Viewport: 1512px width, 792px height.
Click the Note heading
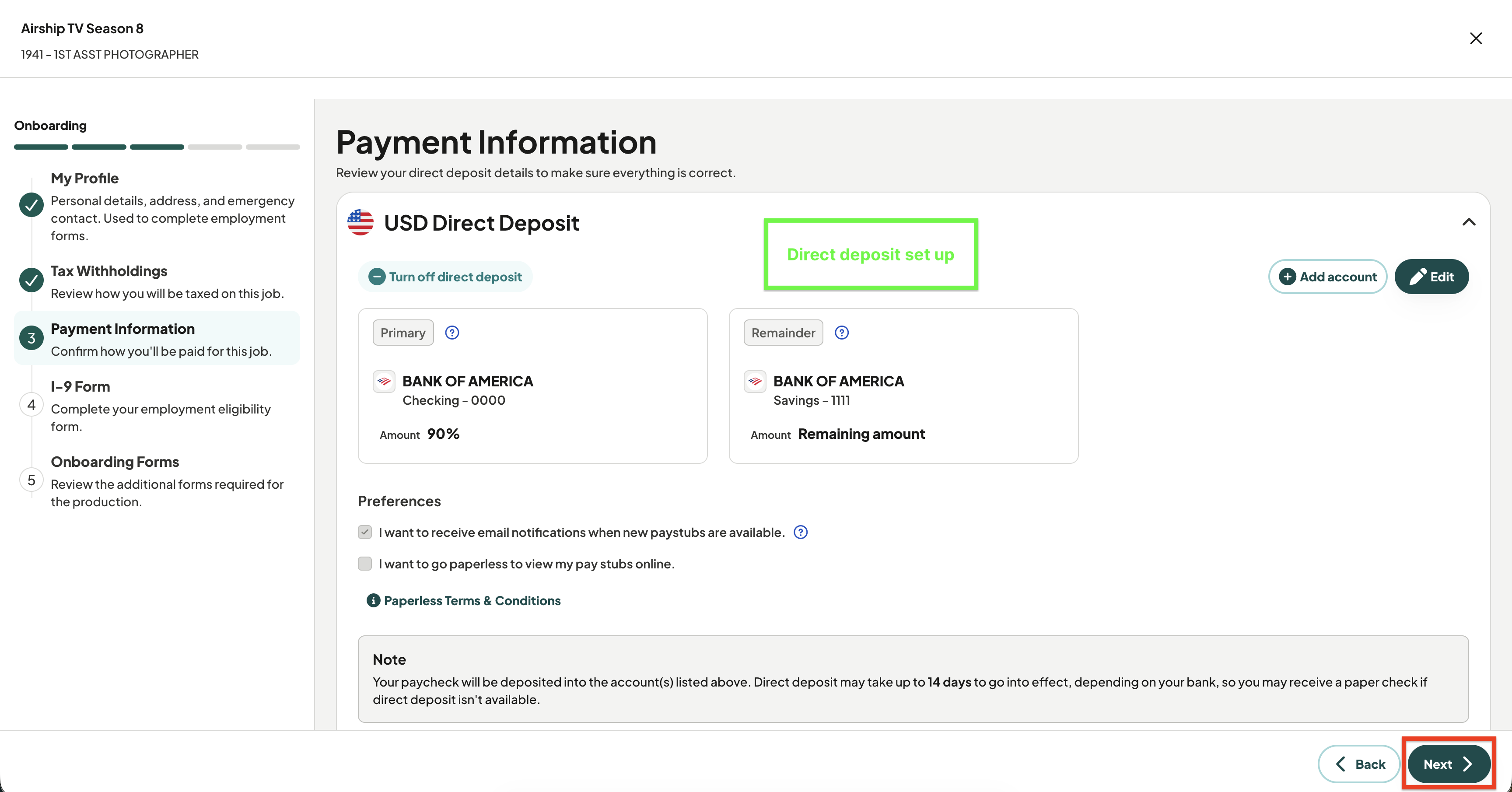click(x=389, y=659)
